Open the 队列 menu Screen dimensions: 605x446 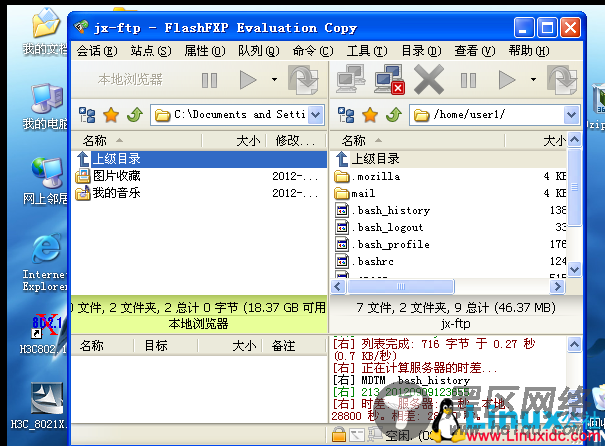tap(259, 51)
